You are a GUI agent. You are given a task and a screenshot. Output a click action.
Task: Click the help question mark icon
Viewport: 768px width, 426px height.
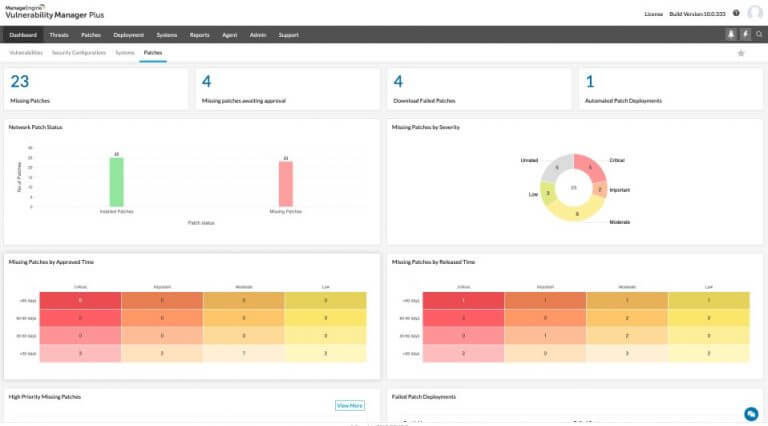coord(736,13)
